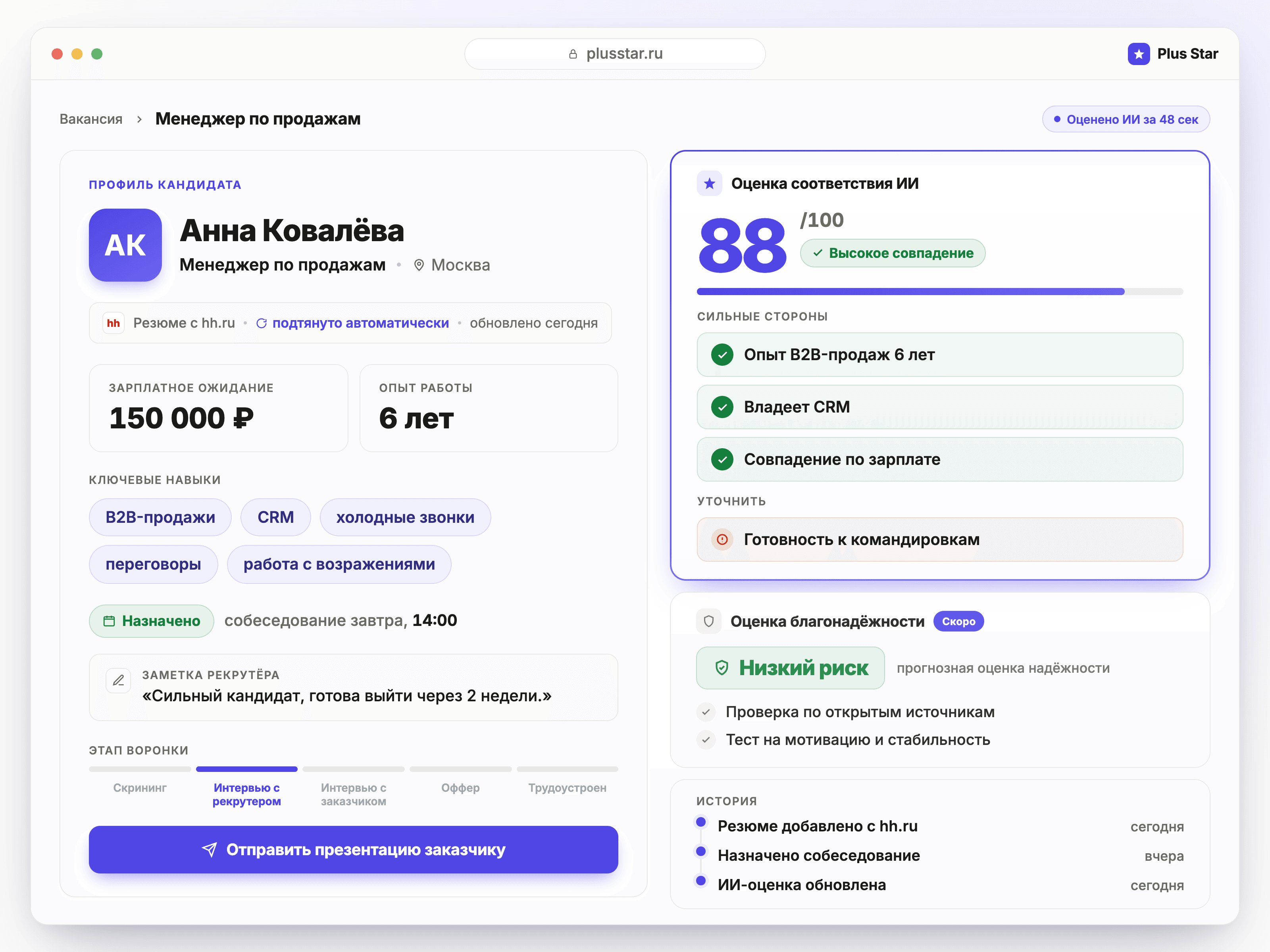This screenshot has height=952, width=1270.
Task: Click the history dot beside Резюме добавлено
Action: pos(701,822)
